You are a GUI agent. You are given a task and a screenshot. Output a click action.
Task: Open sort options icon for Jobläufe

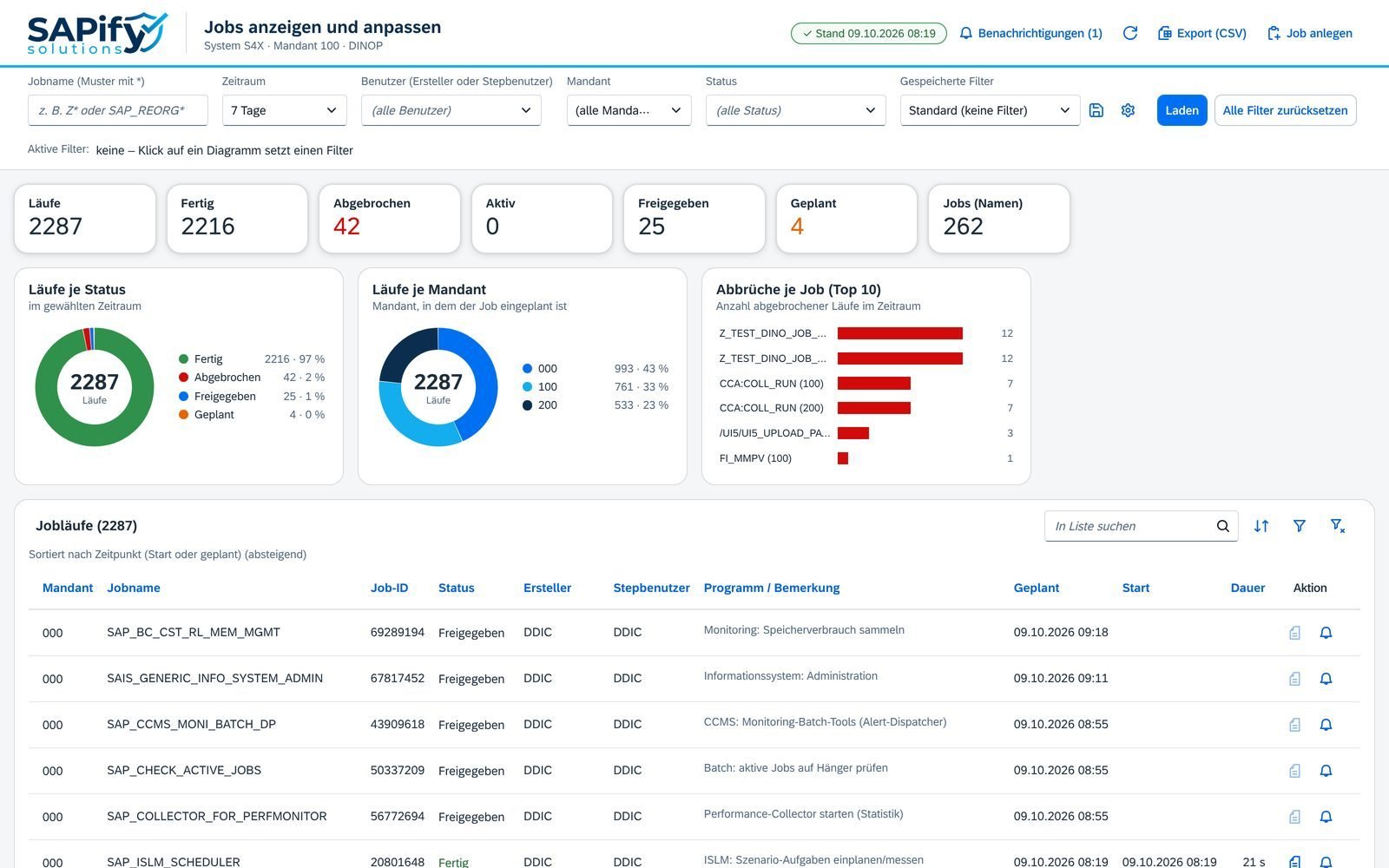tap(1261, 526)
